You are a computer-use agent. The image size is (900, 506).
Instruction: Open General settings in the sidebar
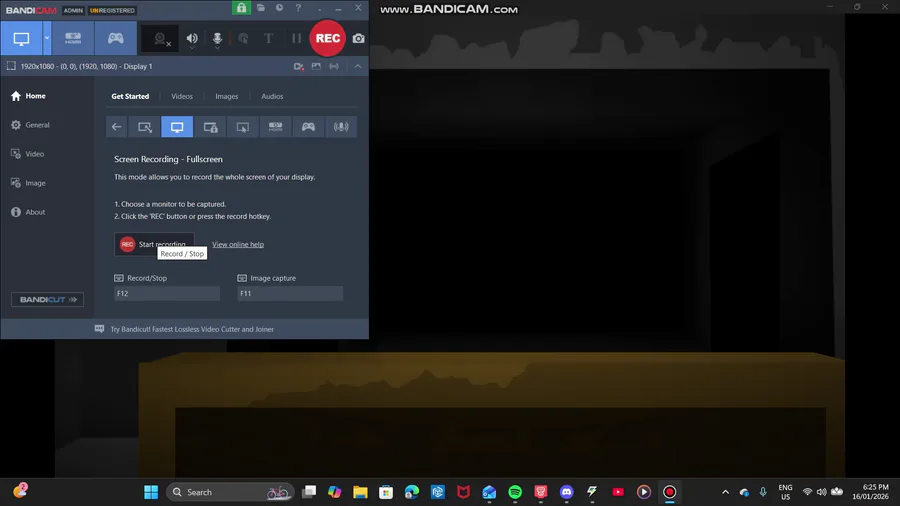point(30,125)
